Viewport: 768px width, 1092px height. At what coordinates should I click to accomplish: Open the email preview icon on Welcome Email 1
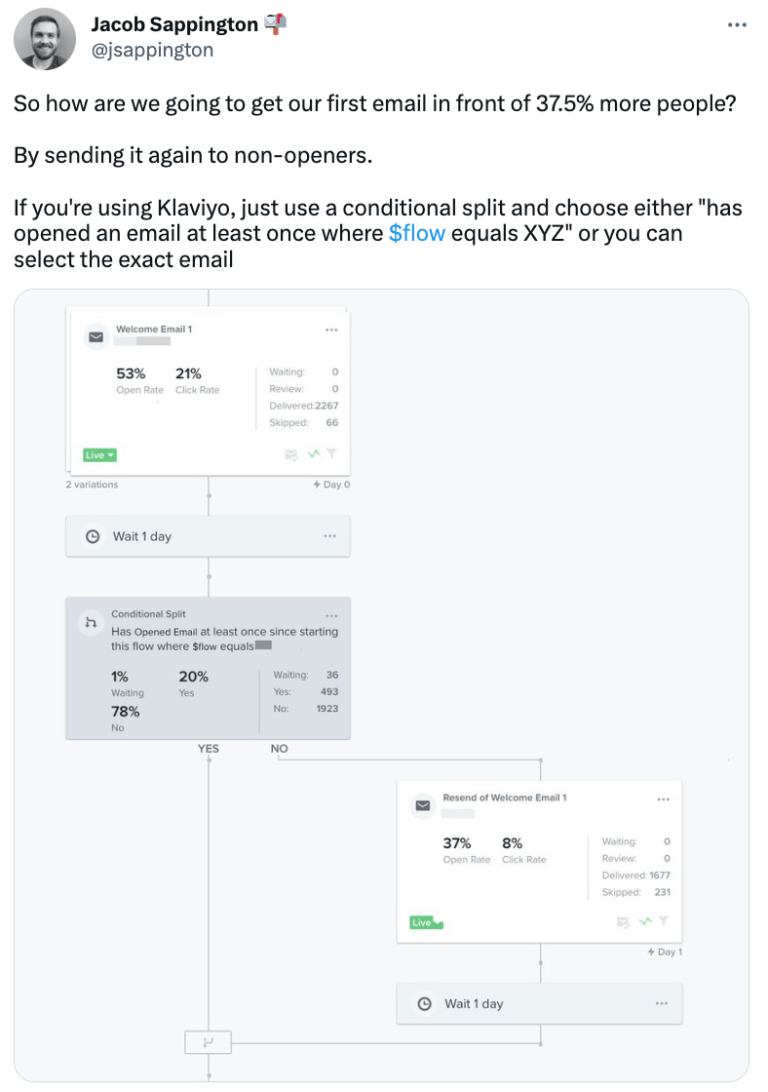pyautogui.click(x=290, y=455)
